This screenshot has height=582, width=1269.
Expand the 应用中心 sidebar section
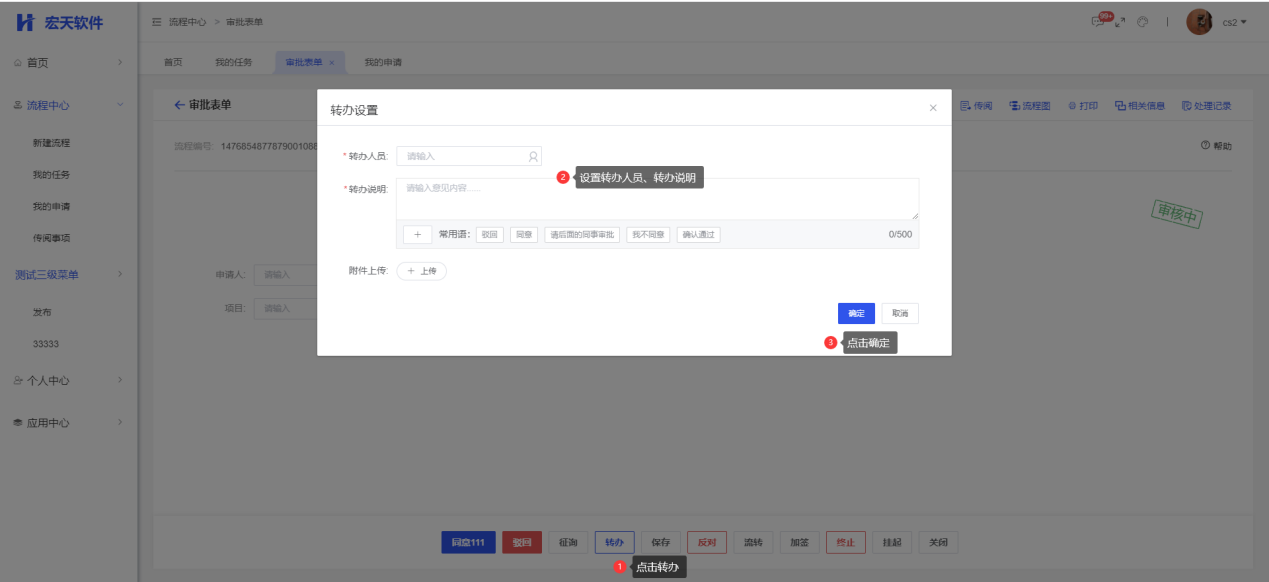tap(120, 422)
